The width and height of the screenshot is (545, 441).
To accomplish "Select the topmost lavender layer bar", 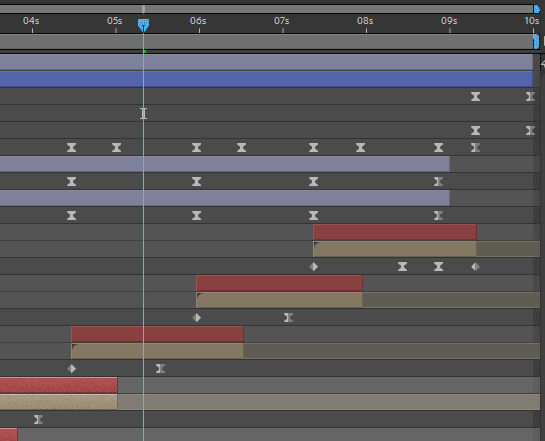I will click(x=266, y=63).
